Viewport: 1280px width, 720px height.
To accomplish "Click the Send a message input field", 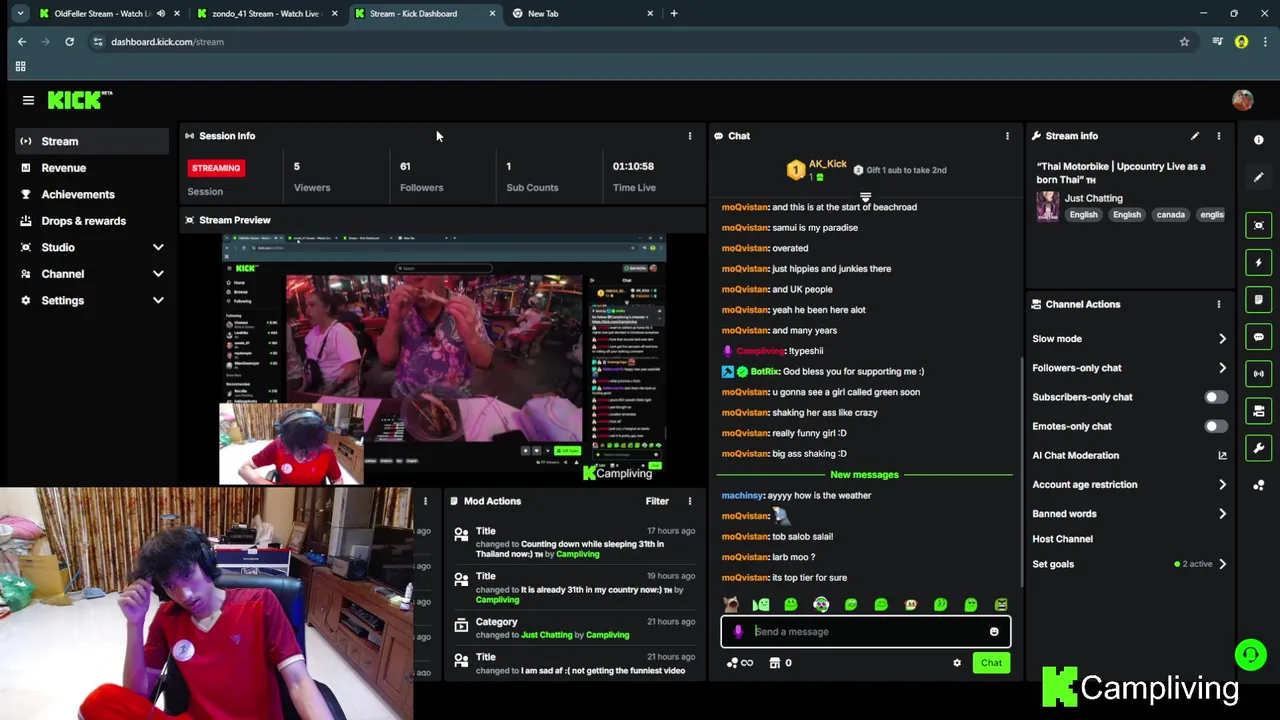I will point(866,632).
